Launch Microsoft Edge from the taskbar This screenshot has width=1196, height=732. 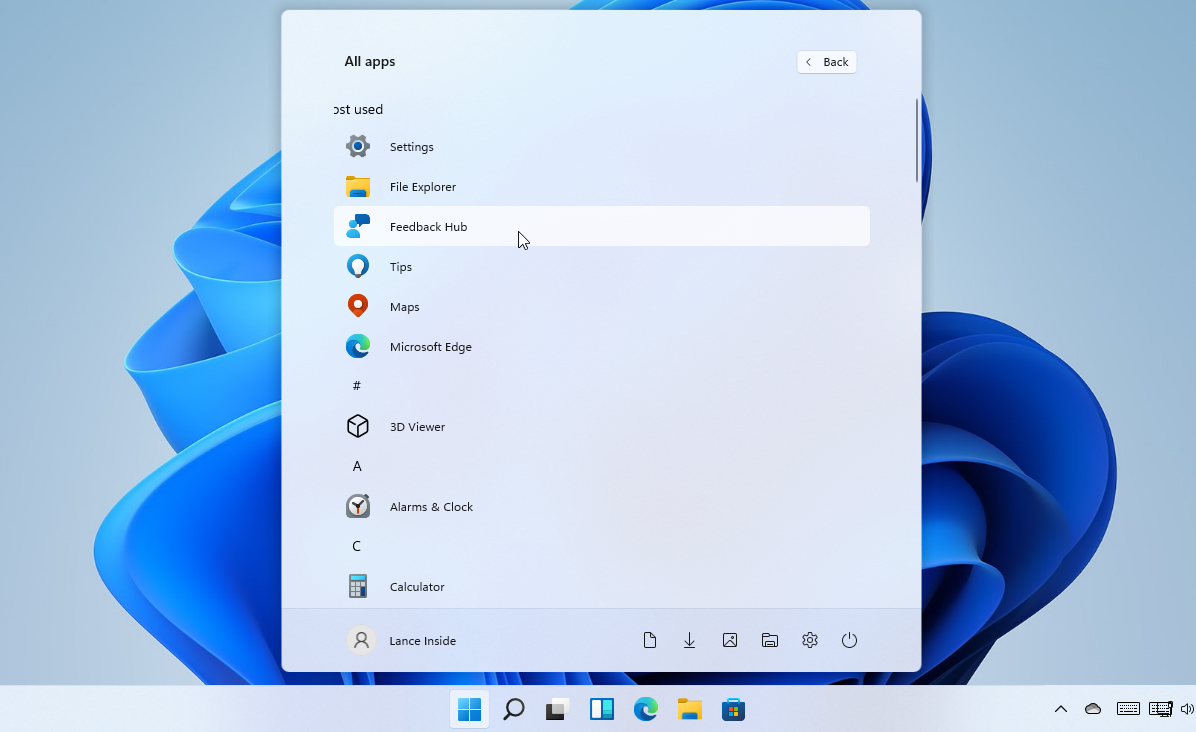[x=645, y=709]
